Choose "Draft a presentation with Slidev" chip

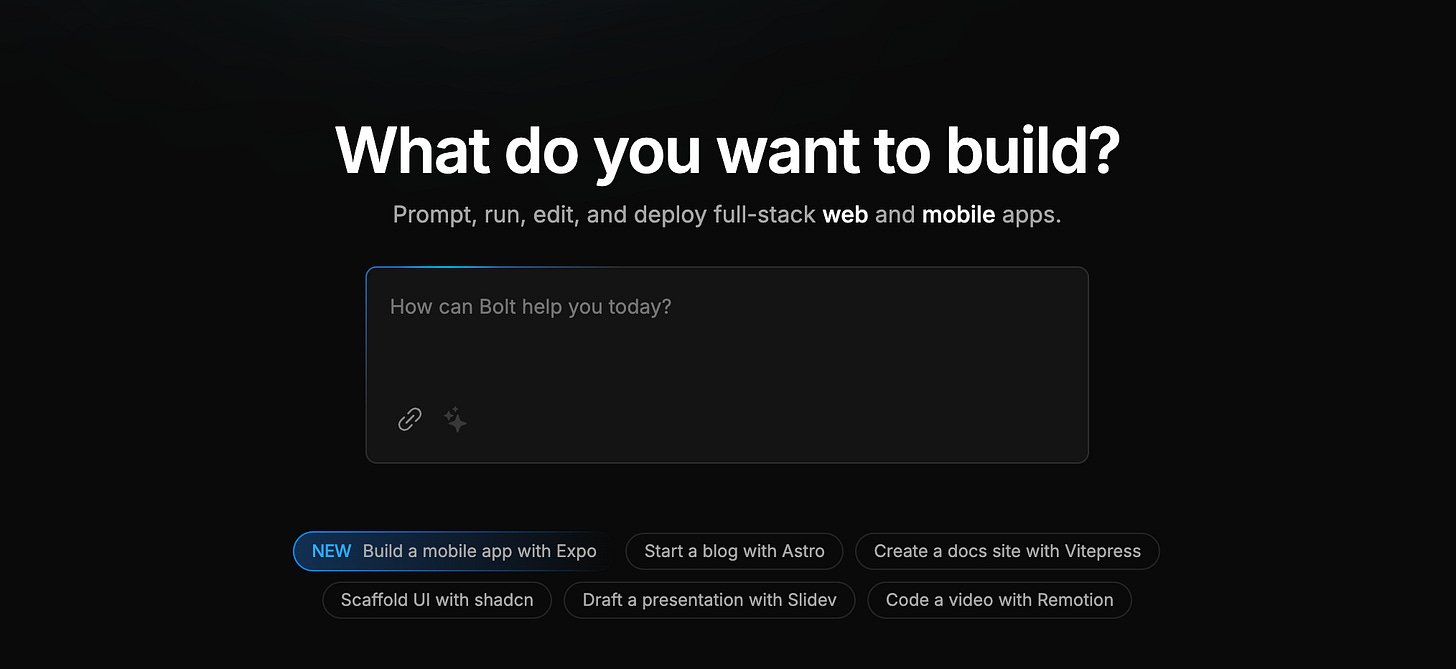[709, 600]
